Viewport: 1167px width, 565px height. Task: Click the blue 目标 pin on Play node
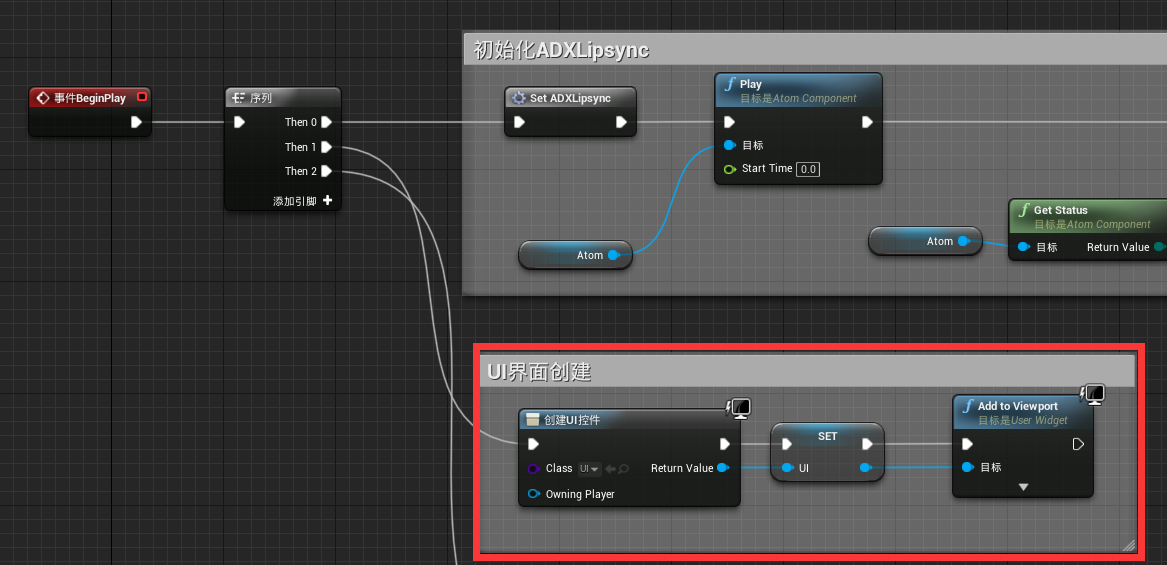730,145
